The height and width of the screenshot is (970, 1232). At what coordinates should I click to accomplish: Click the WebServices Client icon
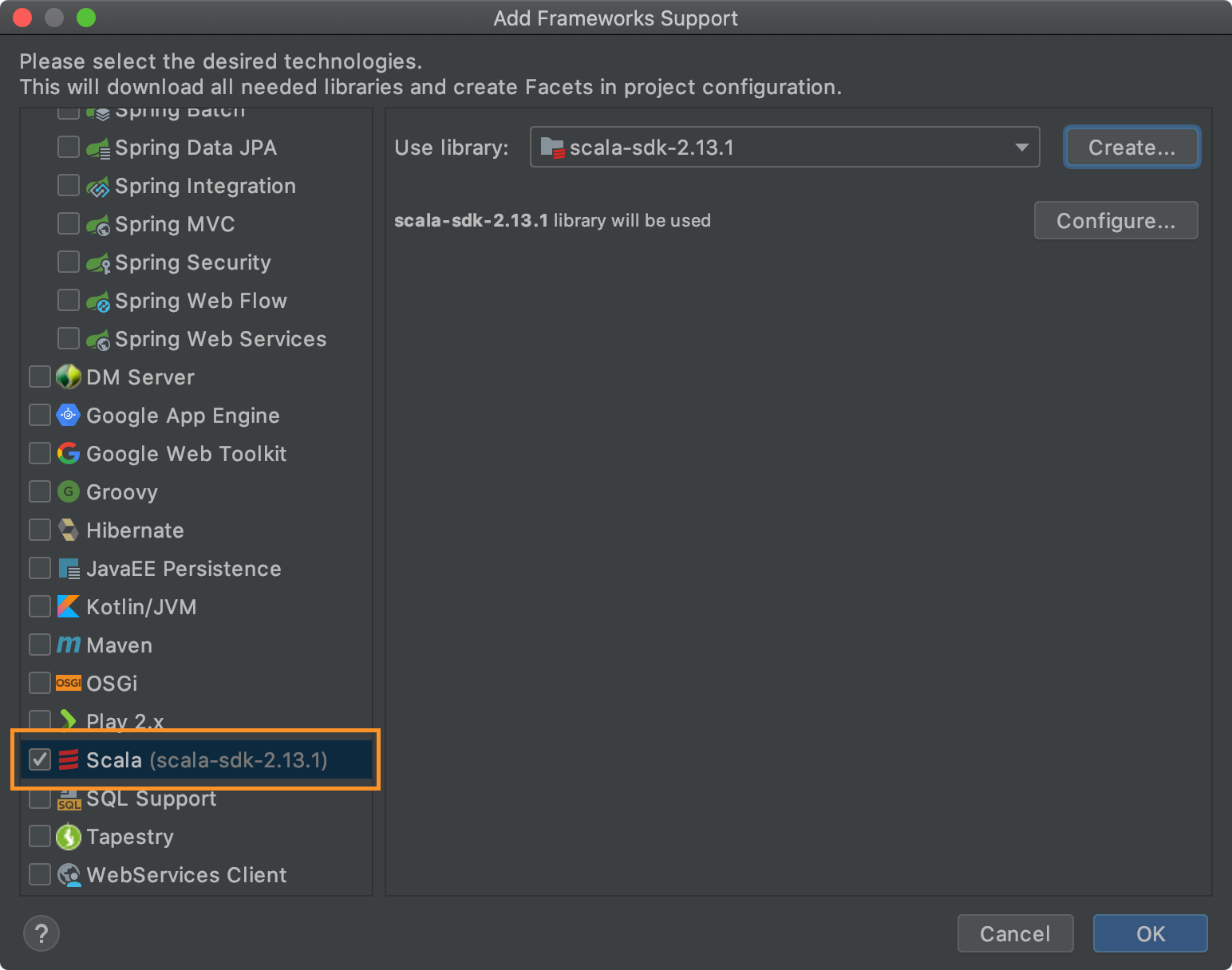coord(69,874)
